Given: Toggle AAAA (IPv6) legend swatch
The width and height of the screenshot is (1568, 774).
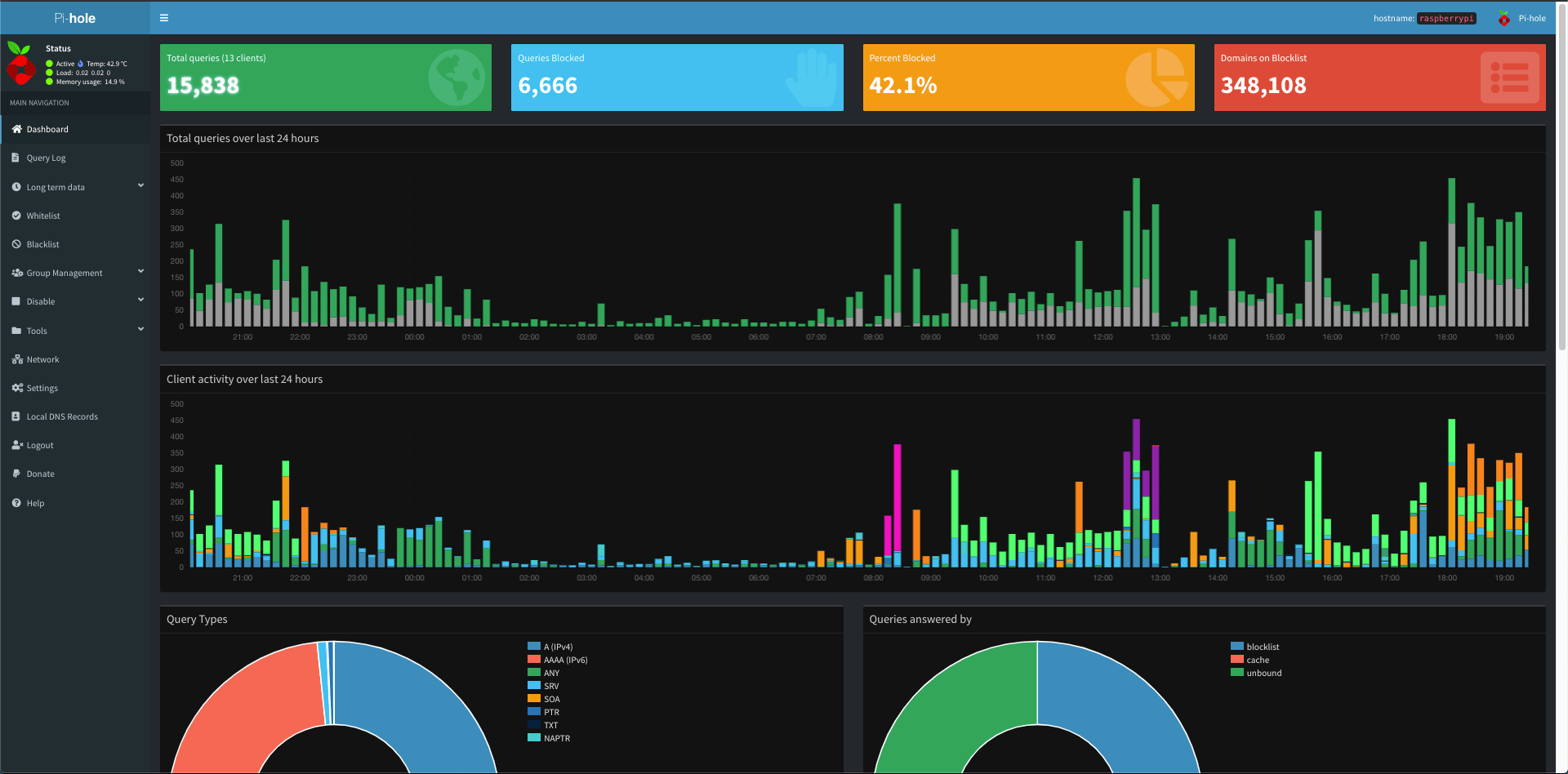Looking at the screenshot, I should pos(534,659).
